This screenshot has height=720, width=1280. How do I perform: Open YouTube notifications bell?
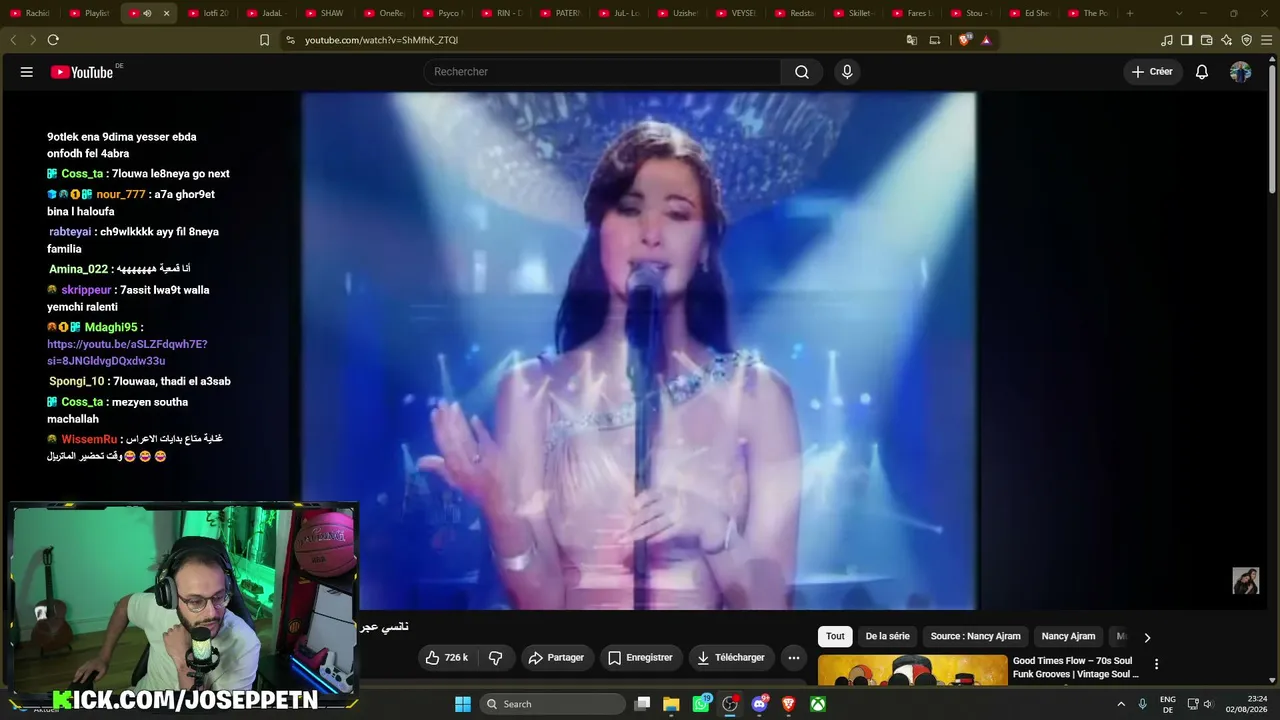tap(1202, 72)
